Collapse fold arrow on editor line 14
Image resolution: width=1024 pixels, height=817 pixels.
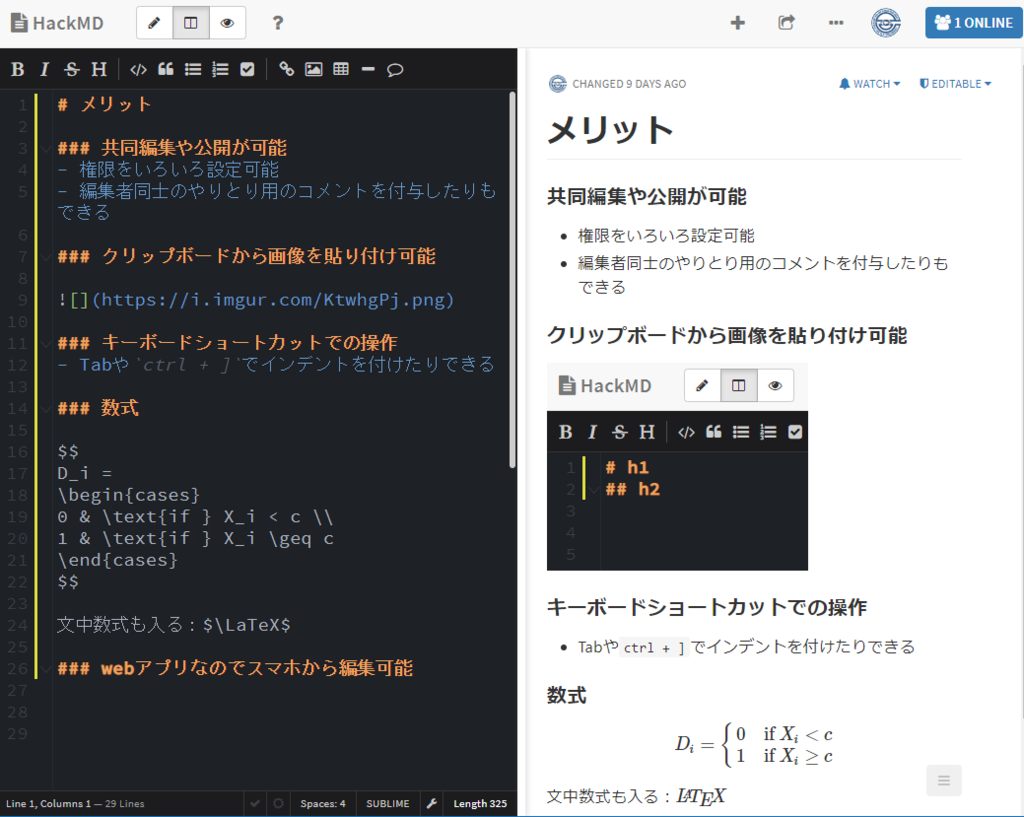click(x=46, y=409)
